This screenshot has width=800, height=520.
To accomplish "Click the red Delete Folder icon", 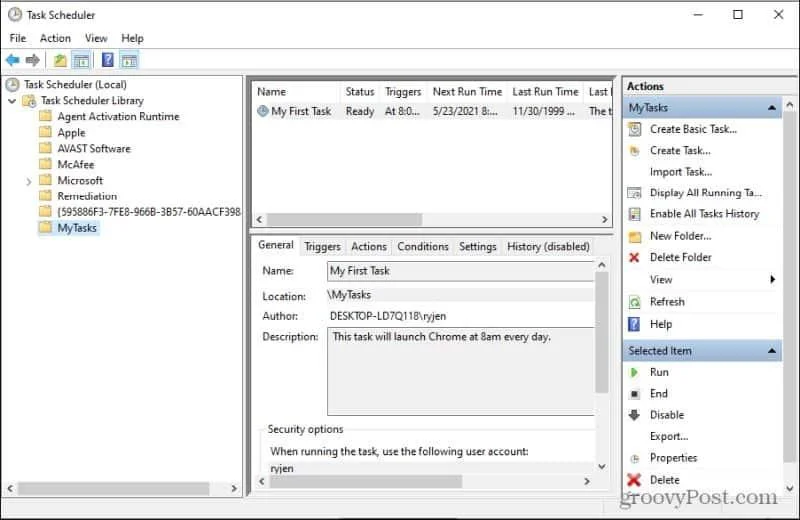I will pos(634,257).
